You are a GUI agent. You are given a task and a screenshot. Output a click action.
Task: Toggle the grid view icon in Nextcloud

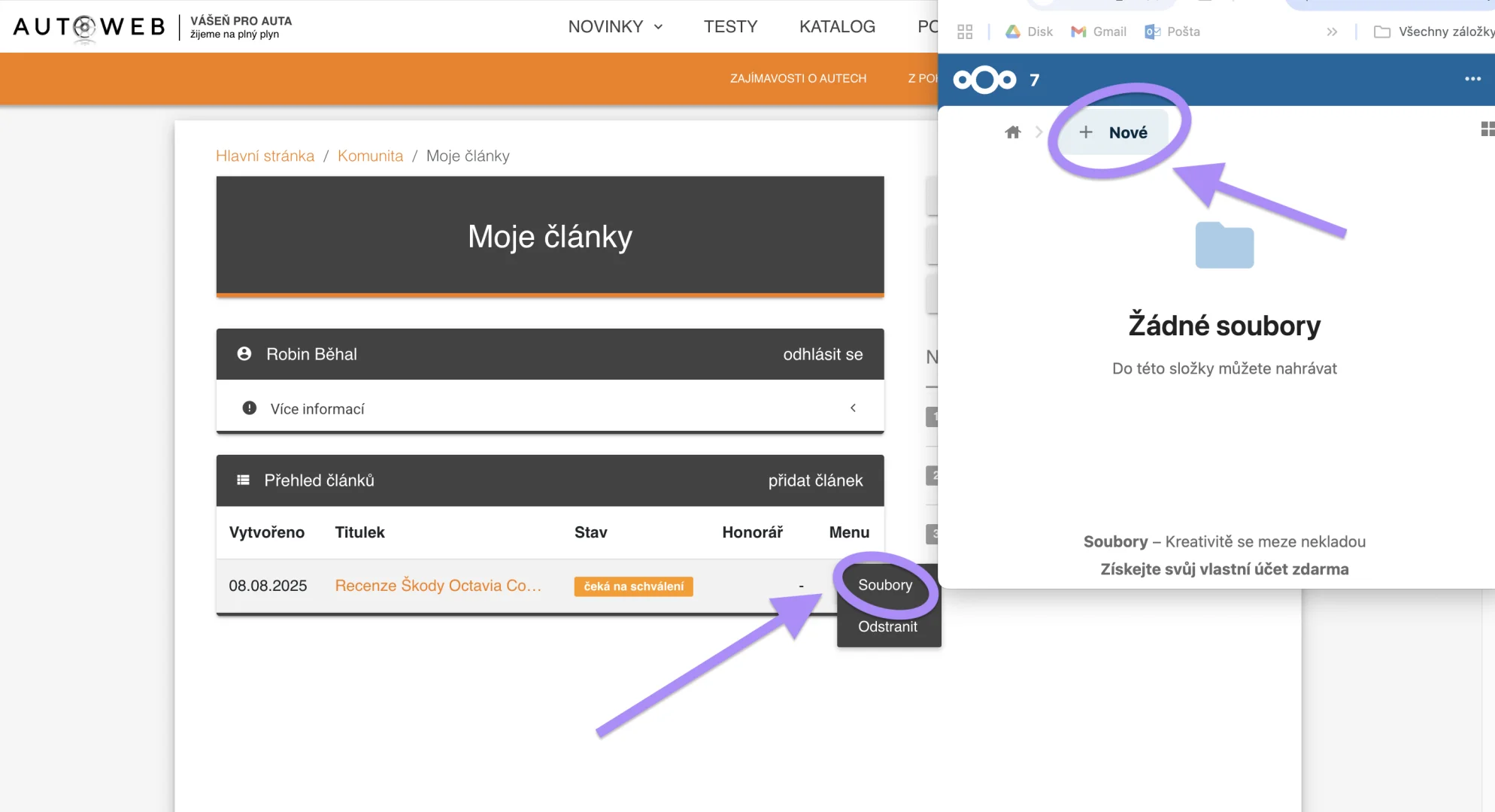pyautogui.click(x=1487, y=129)
